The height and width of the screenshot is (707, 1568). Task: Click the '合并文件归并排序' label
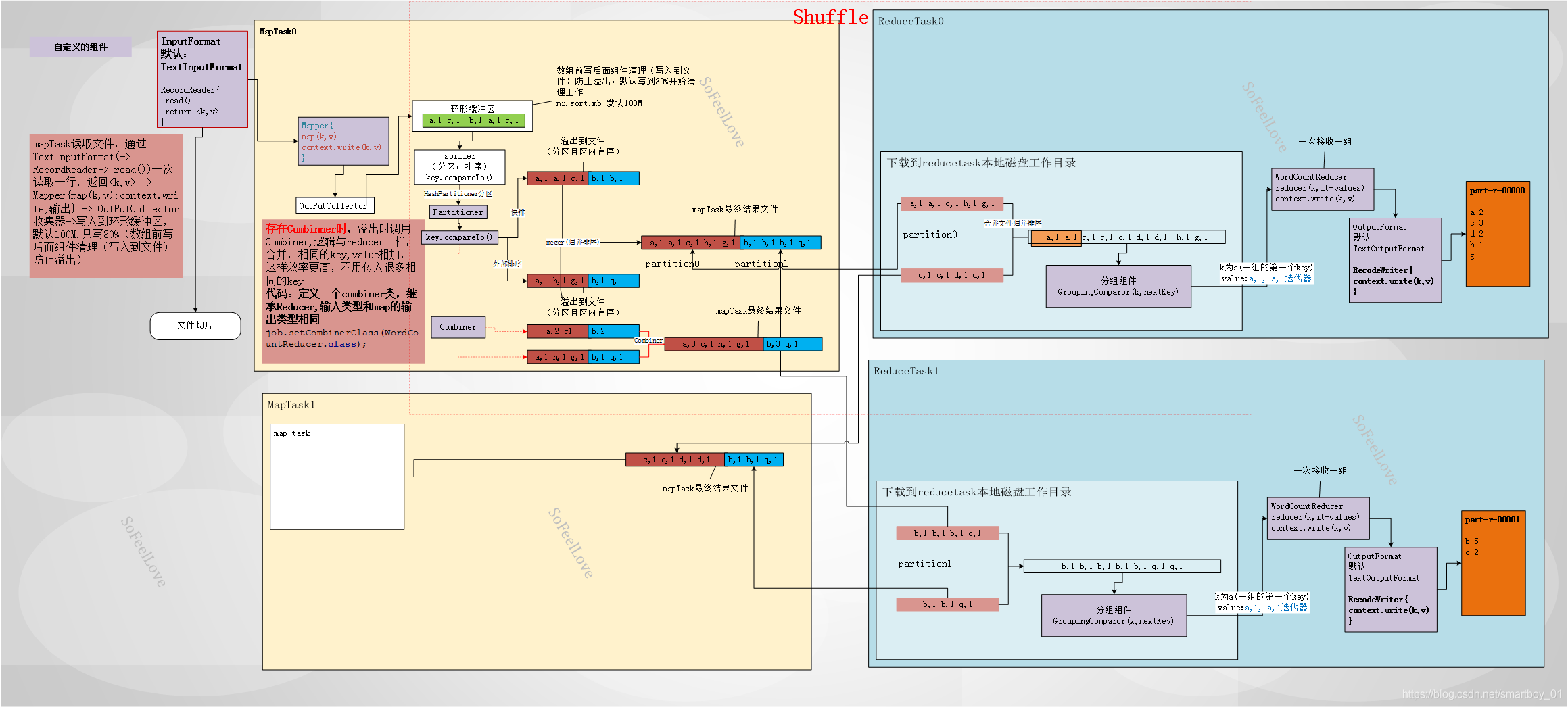[x=1012, y=223]
